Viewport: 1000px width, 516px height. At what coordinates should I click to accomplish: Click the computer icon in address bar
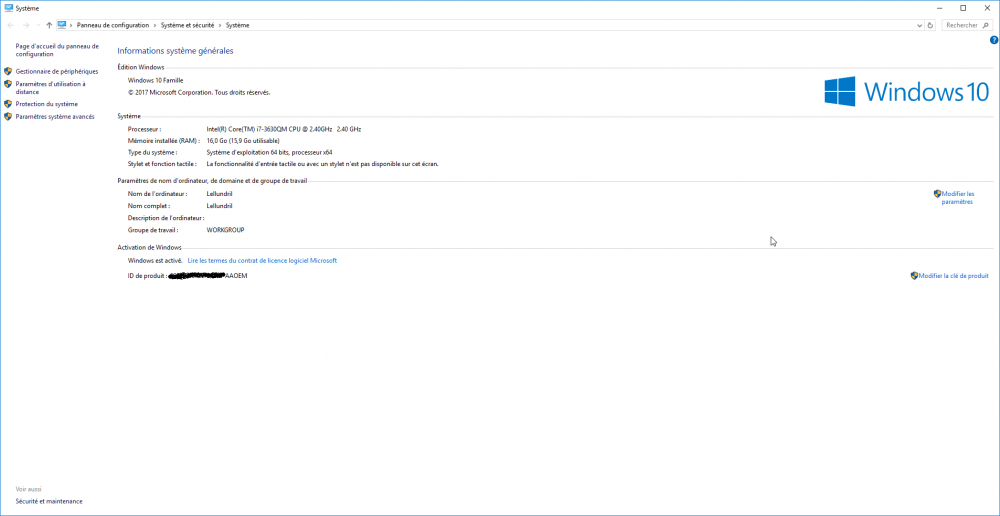pyautogui.click(x=62, y=25)
